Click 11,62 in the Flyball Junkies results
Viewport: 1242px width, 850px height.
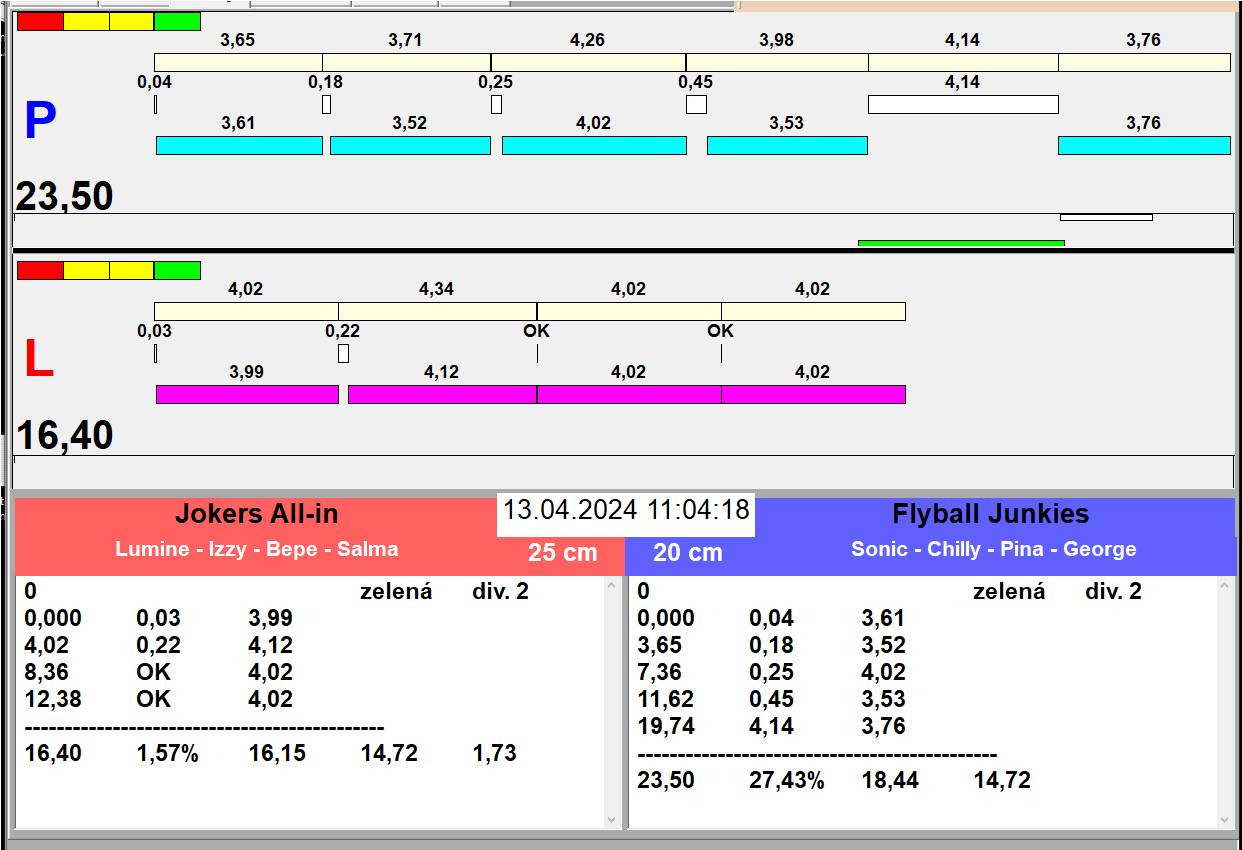tap(665, 699)
